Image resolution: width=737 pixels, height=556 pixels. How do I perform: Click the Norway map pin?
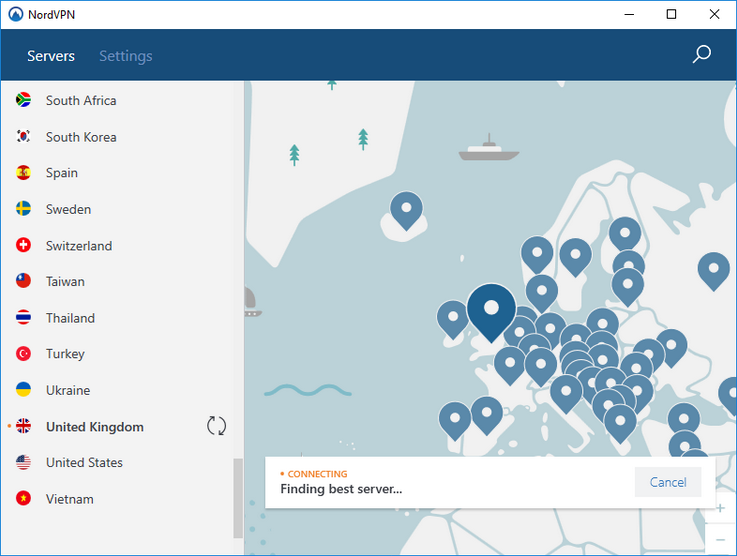[x=537, y=255]
